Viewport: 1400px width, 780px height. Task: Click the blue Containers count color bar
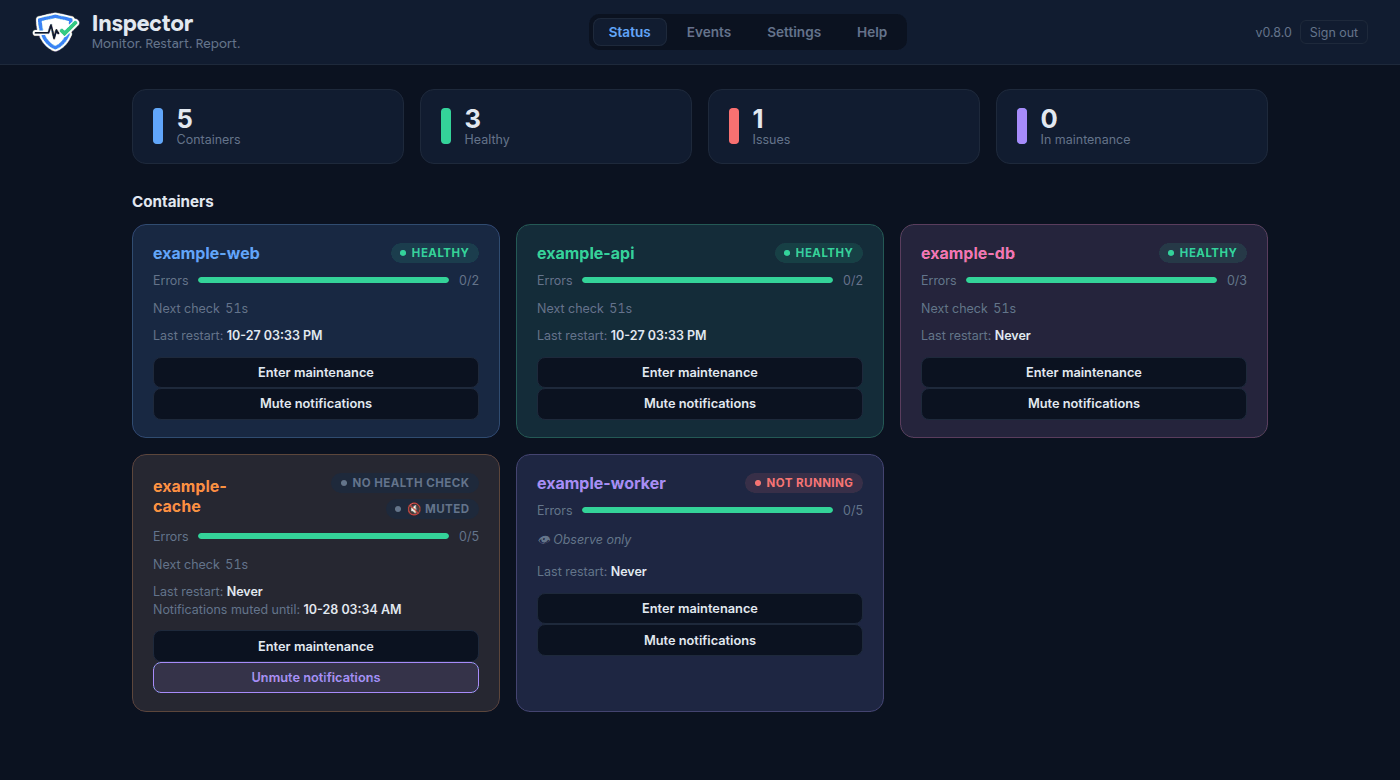[158, 126]
